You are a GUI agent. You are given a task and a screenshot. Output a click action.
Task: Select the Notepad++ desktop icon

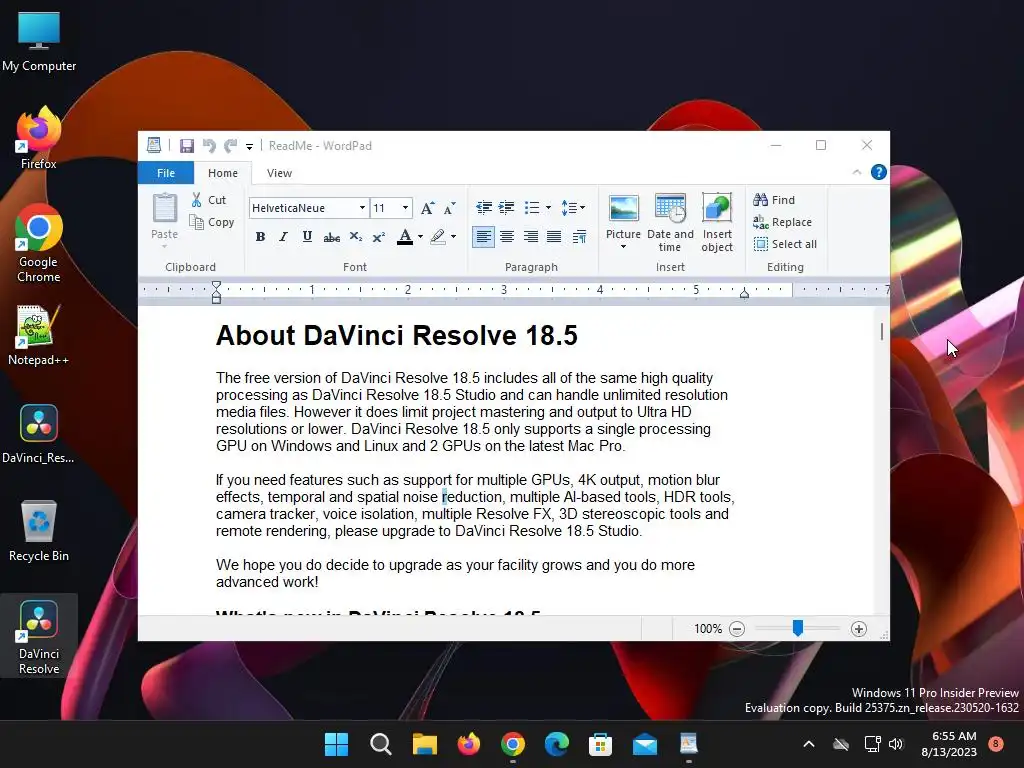pyautogui.click(x=38, y=336)
